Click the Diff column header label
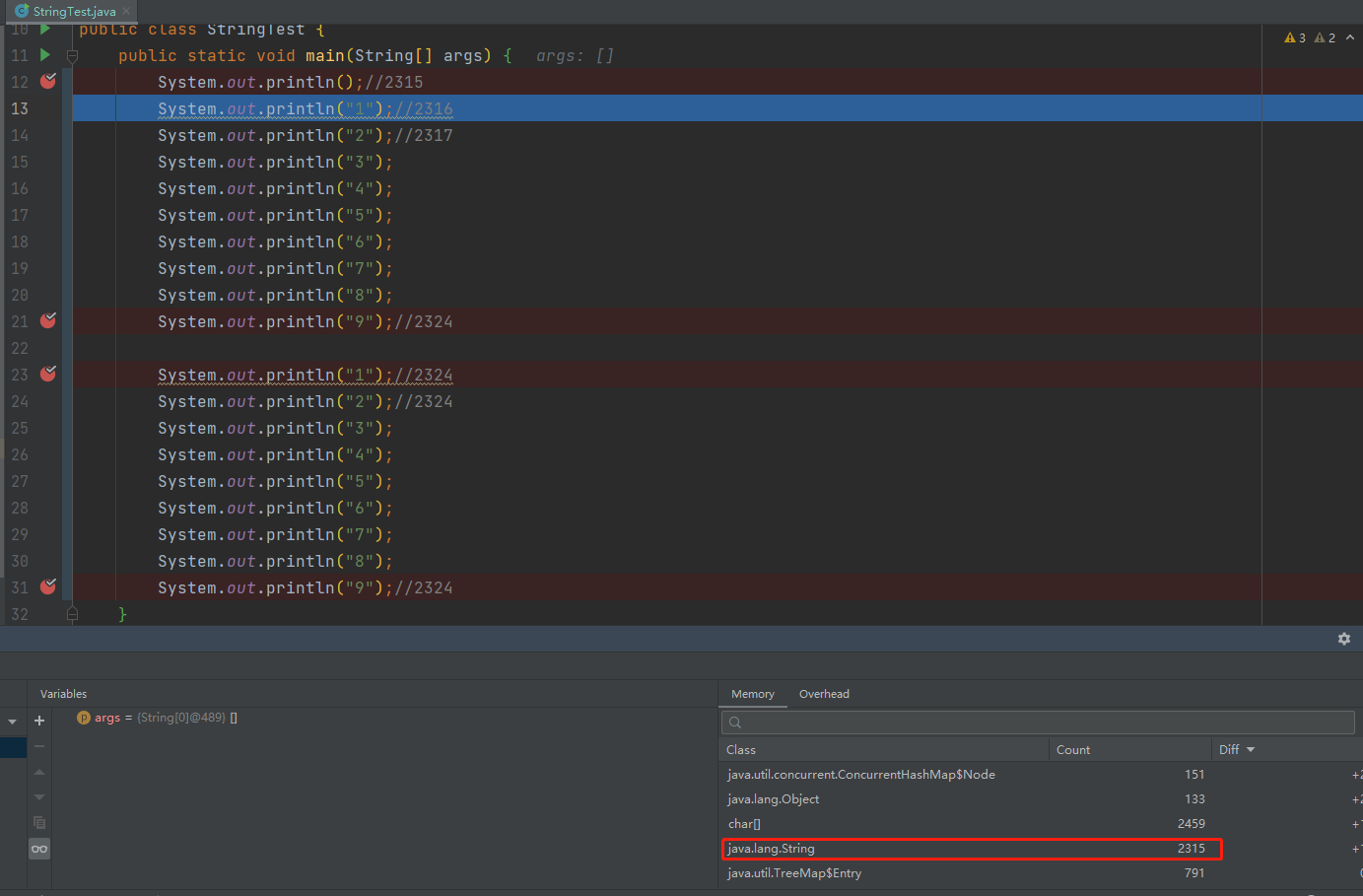Image resolution: width=1363 pixels, height=896 pixels. [1229, 750]
